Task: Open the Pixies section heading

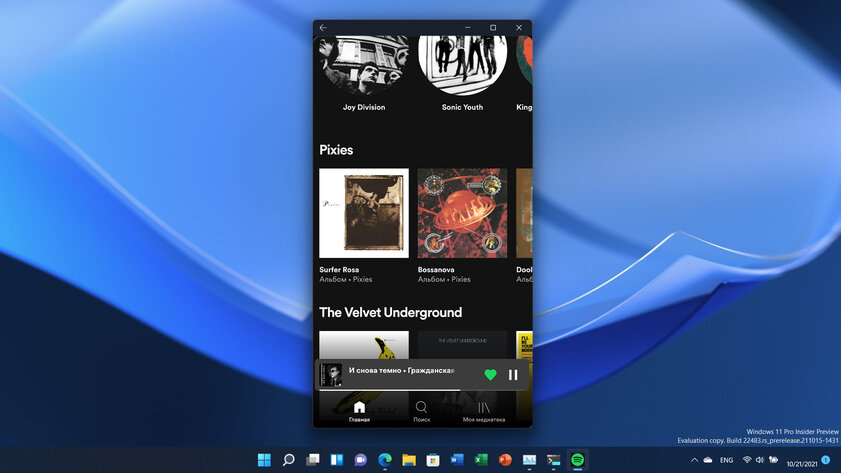Action: (336, 150)
